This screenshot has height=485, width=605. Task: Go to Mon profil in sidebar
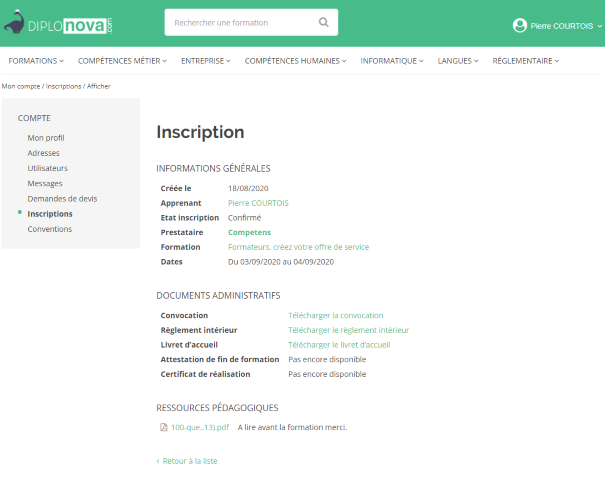[46, 138]
